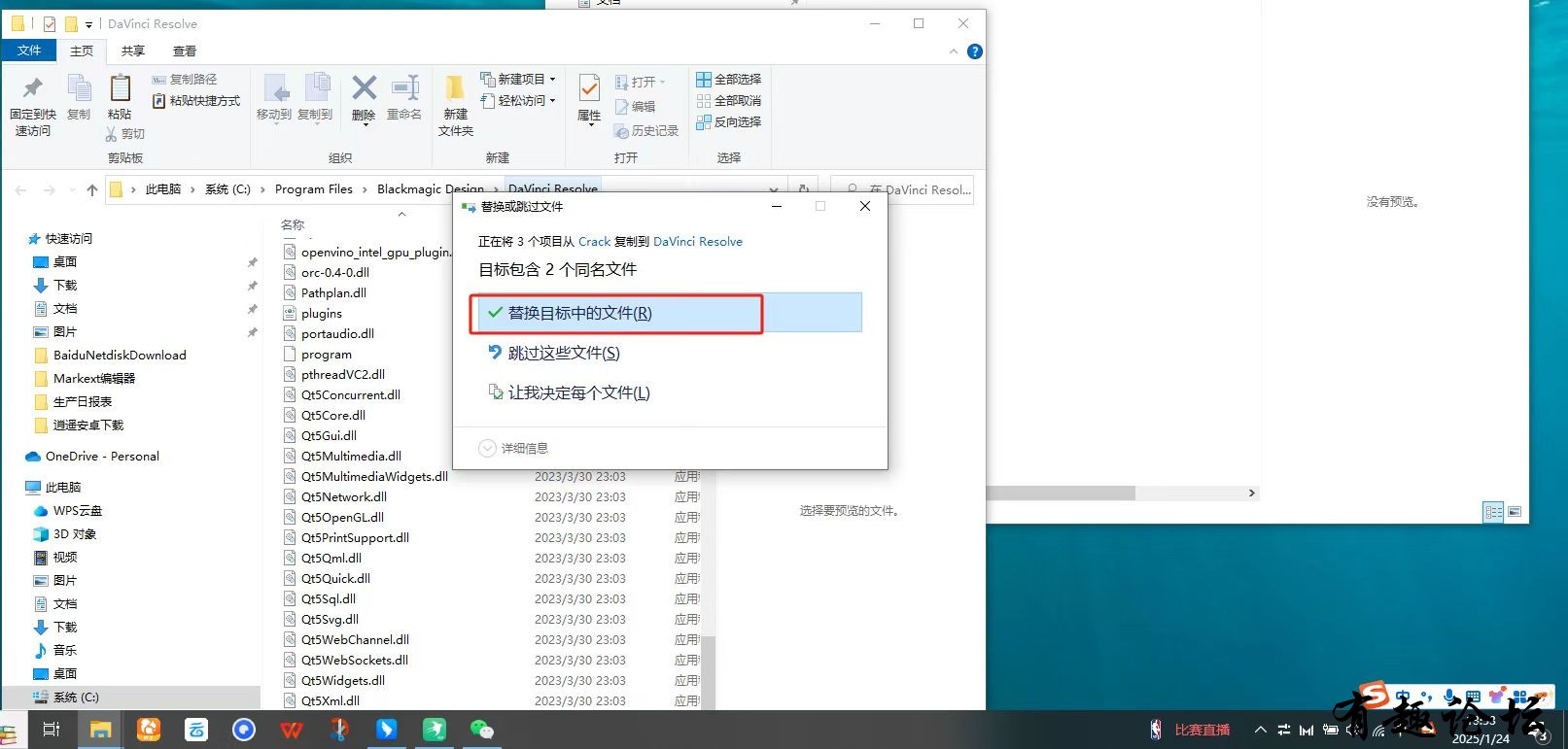Open the Easy access dropdown

(x=519, y=100)
